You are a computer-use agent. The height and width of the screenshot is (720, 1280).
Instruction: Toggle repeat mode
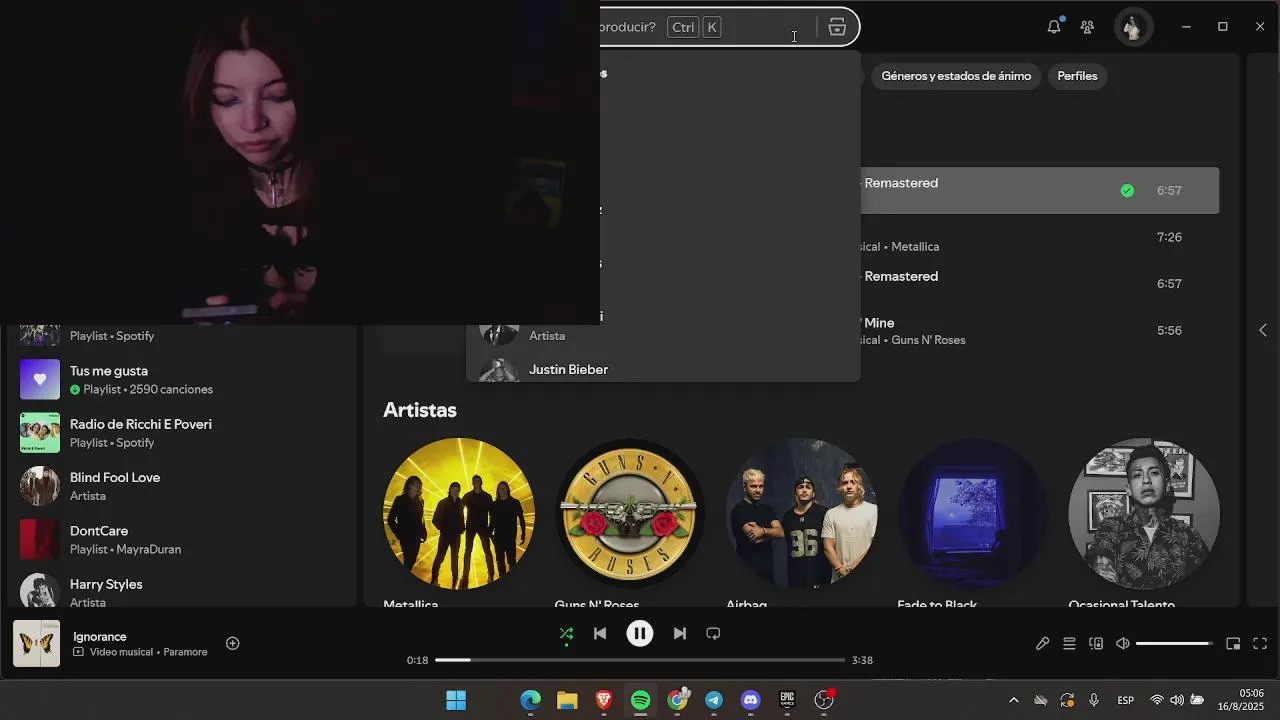coord(713,633)
